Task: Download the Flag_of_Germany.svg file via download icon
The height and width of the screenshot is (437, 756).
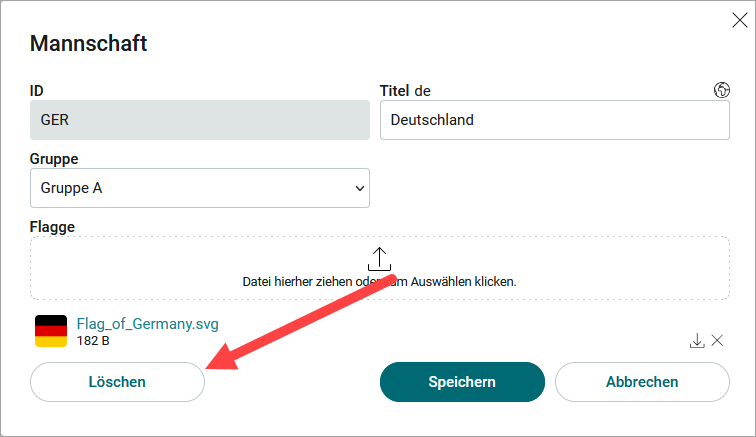Action: pyautogui.click(x=697, y=341)
